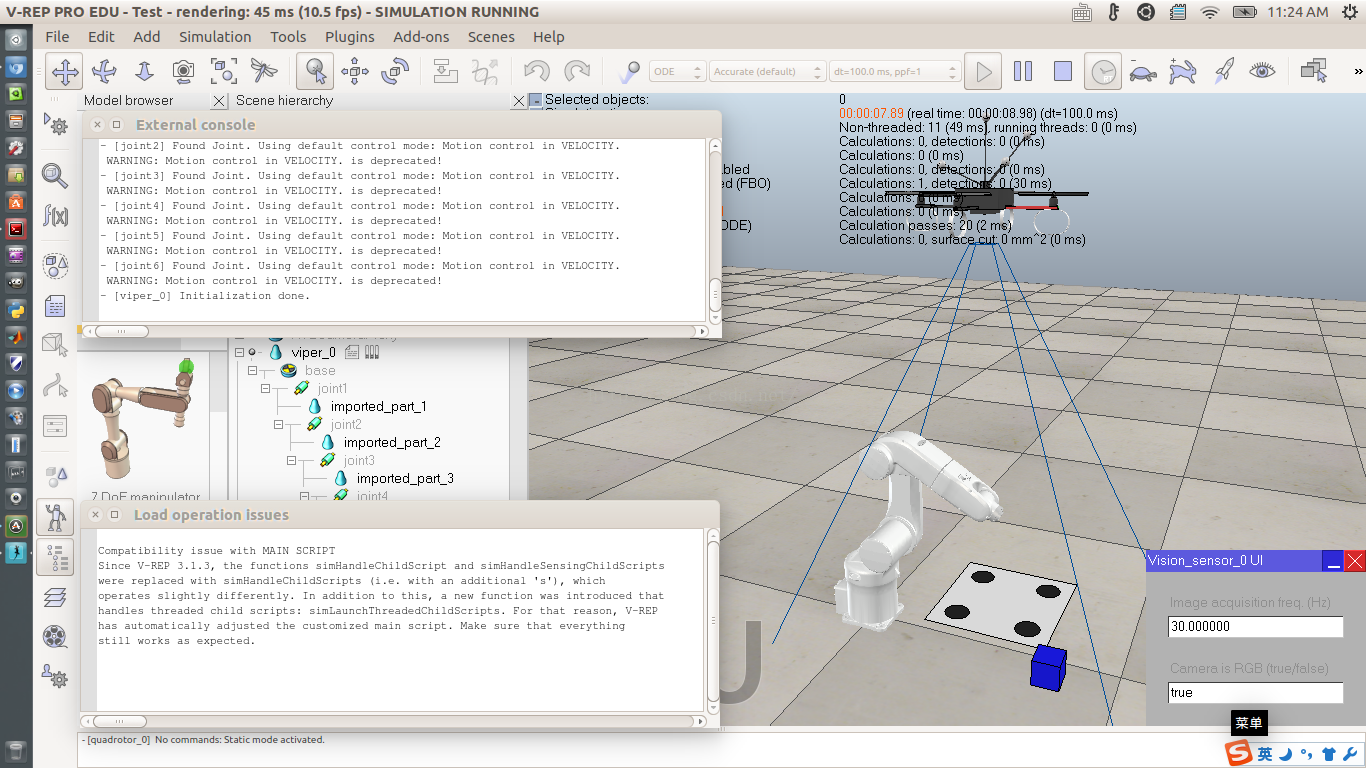Collapse the joint2 tree node
1366x768 pixels.
pyautogui.click(x=279, y=424)
